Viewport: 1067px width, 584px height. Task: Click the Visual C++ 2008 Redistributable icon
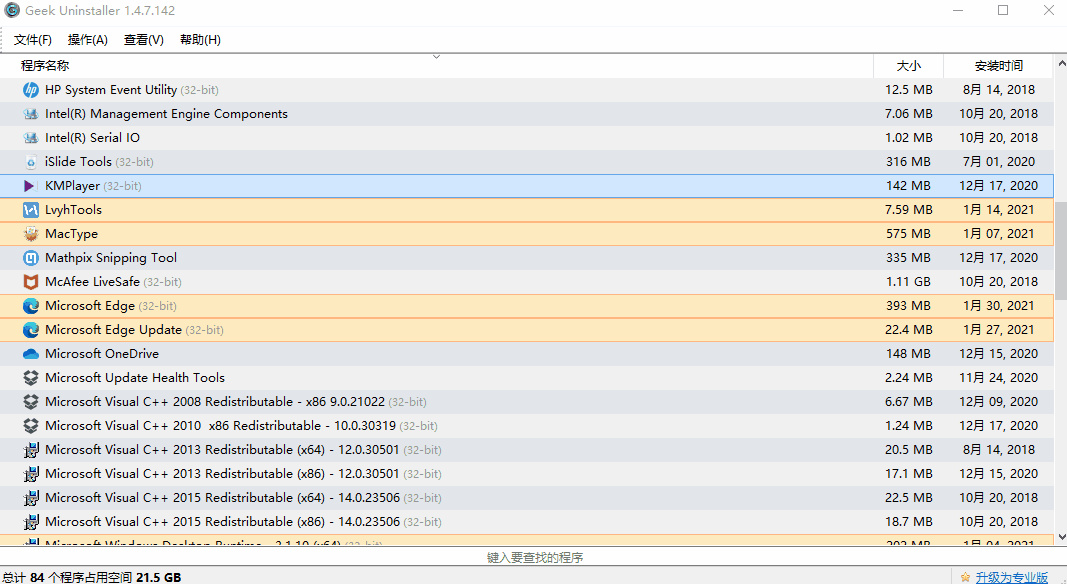[x=31, y=402]
